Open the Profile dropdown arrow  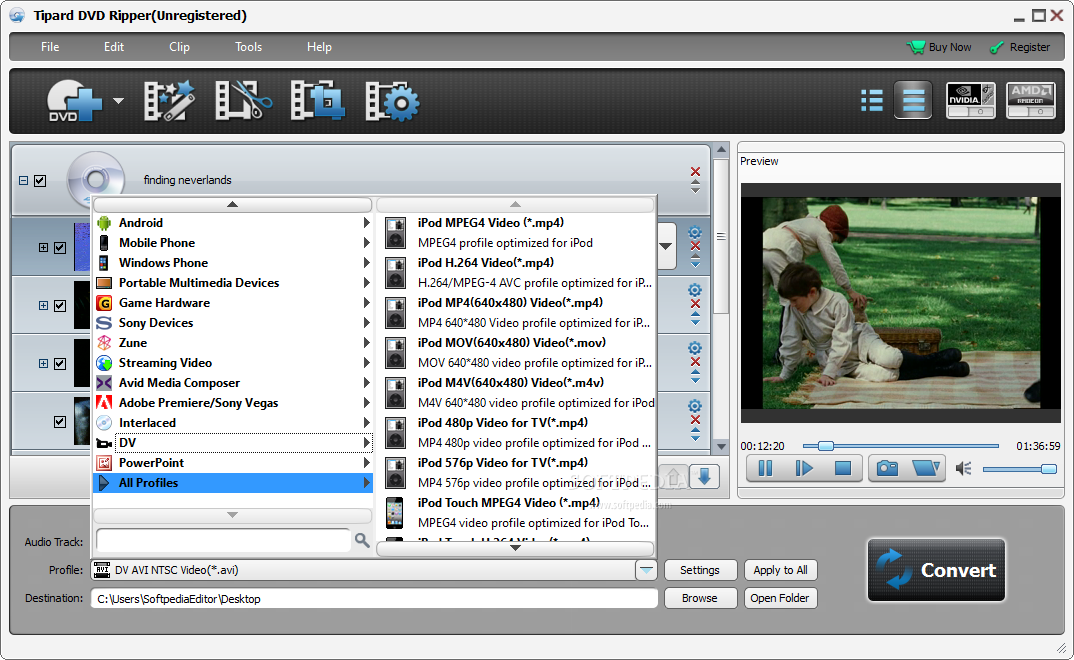click(646, 570)
